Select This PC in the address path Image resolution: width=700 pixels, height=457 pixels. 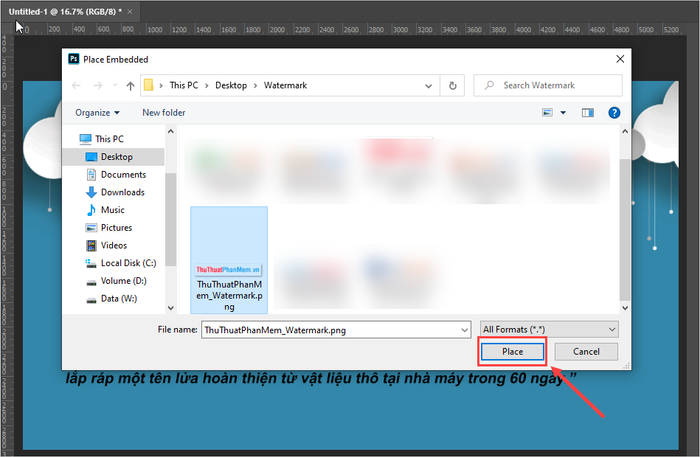(x=184, y=85)
